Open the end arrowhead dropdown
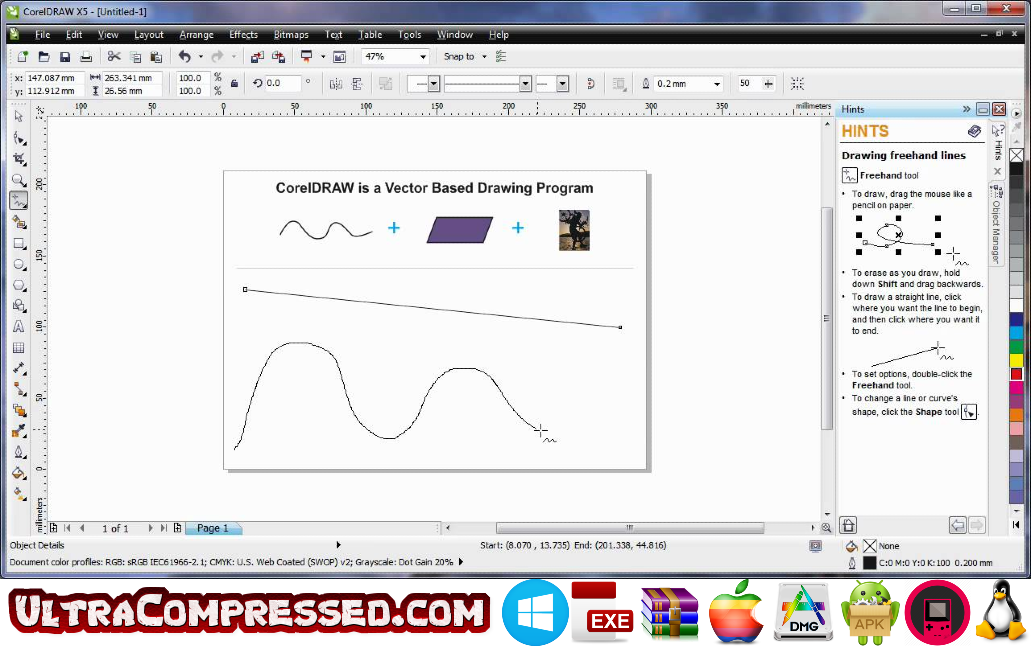 (562, 84)
